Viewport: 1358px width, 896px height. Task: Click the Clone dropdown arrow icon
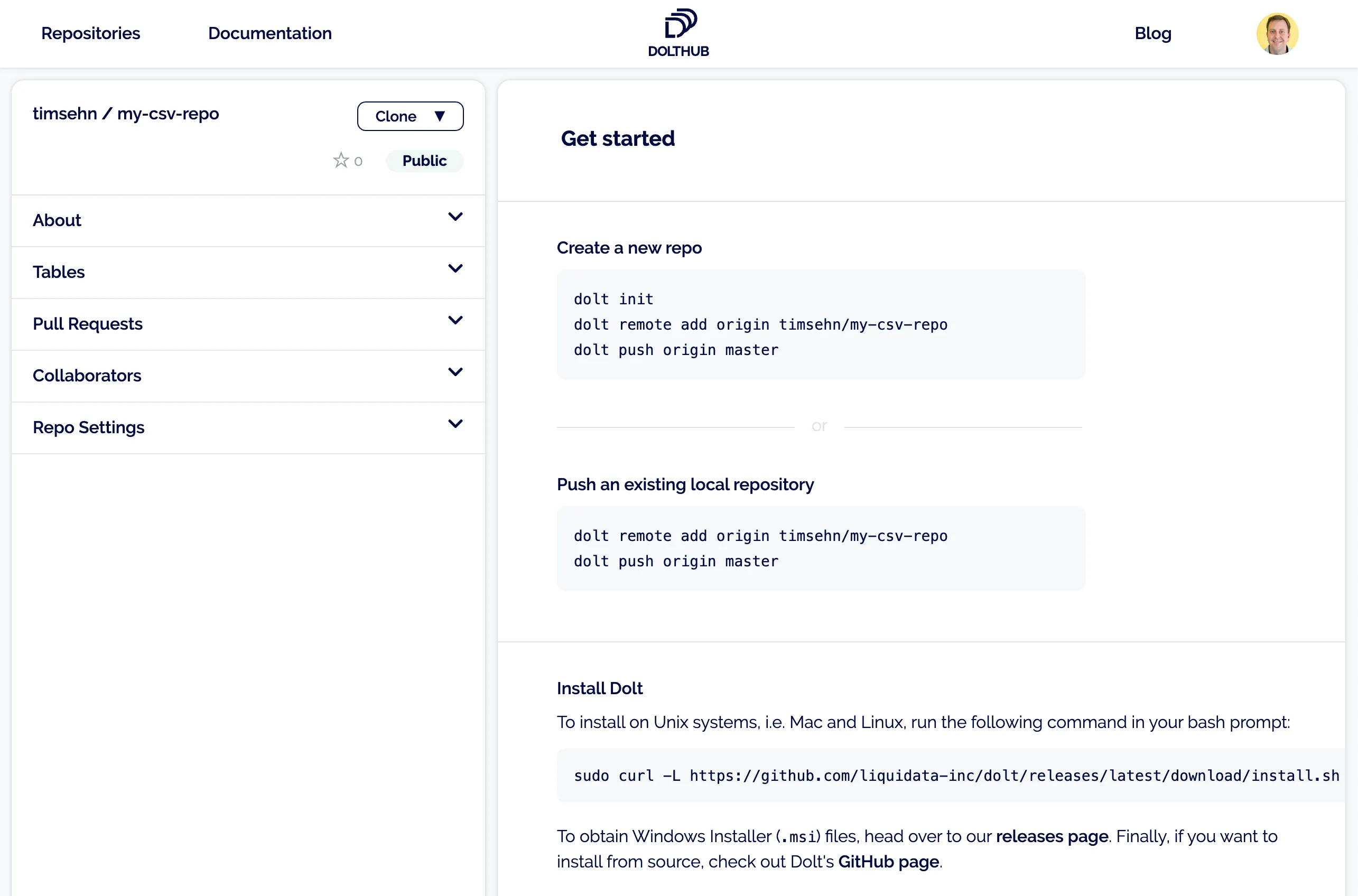click(x=440, y=116)
